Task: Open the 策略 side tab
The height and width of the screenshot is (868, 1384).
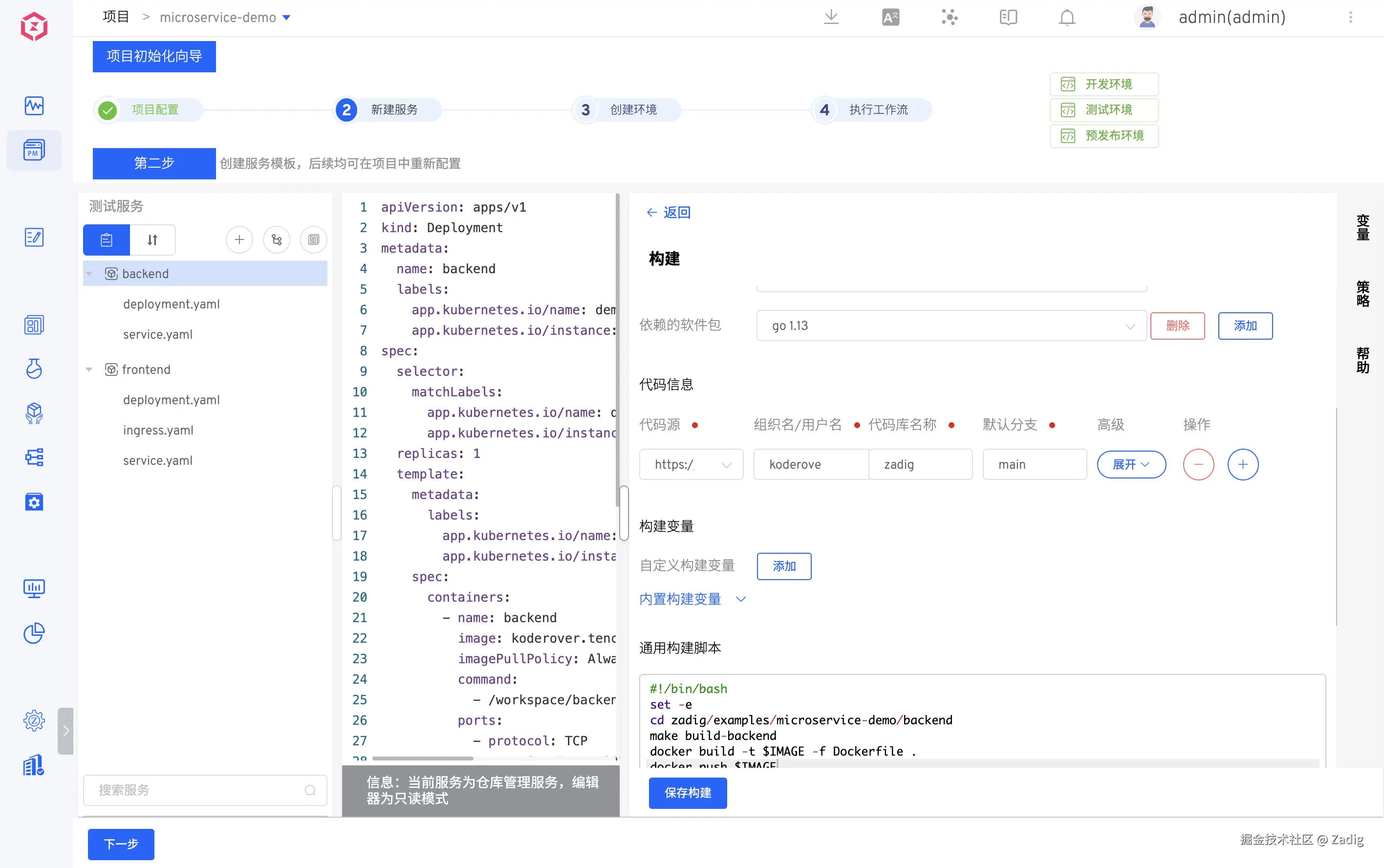Action: point(1362,294)
